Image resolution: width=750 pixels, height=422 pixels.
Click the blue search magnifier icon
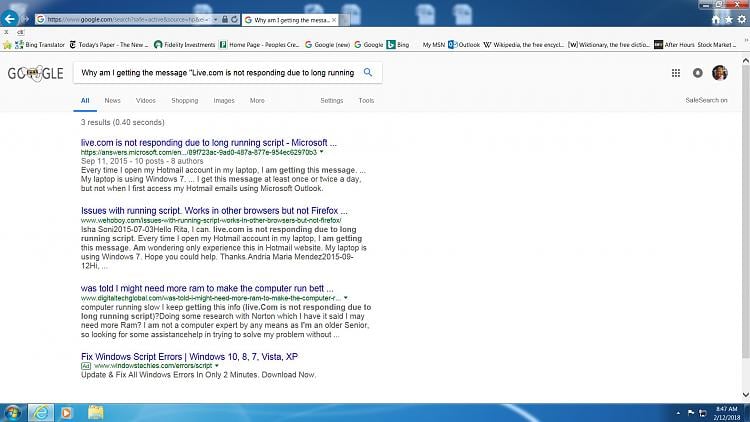[368, 72]
